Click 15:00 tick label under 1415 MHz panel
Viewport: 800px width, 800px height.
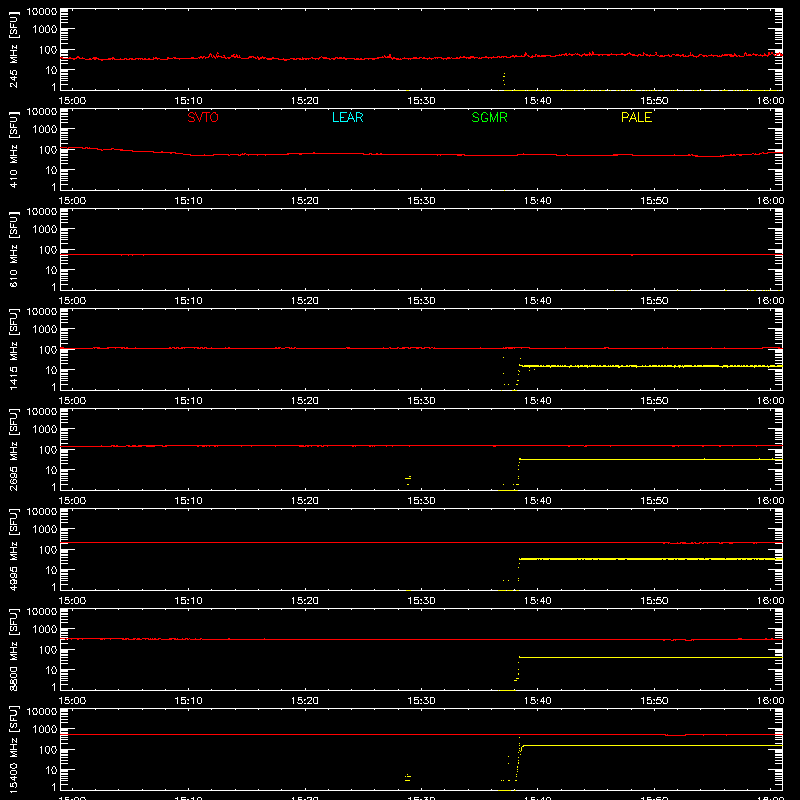coord(72,401)
